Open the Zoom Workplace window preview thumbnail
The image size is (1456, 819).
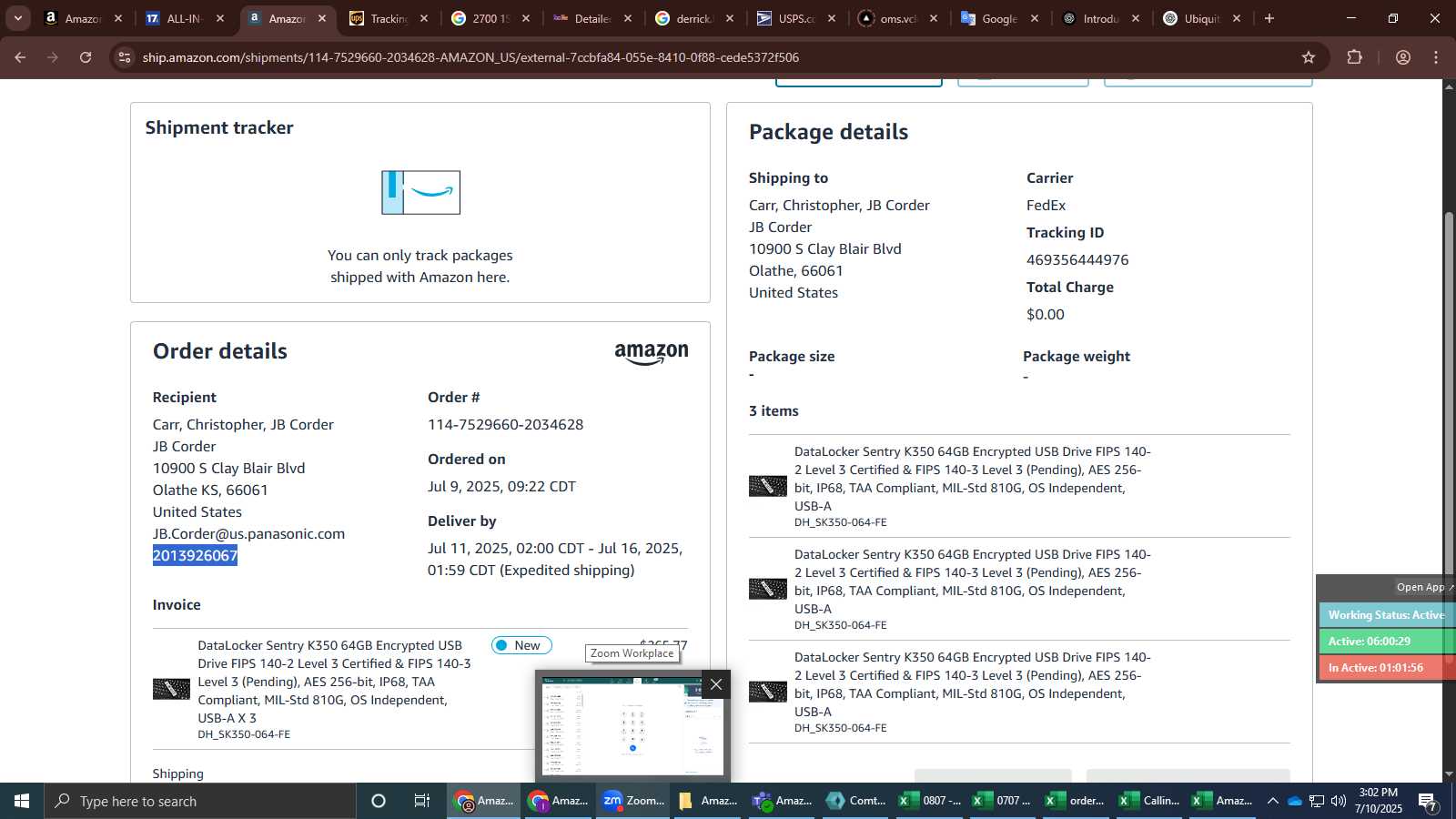[x=632, y=728]
